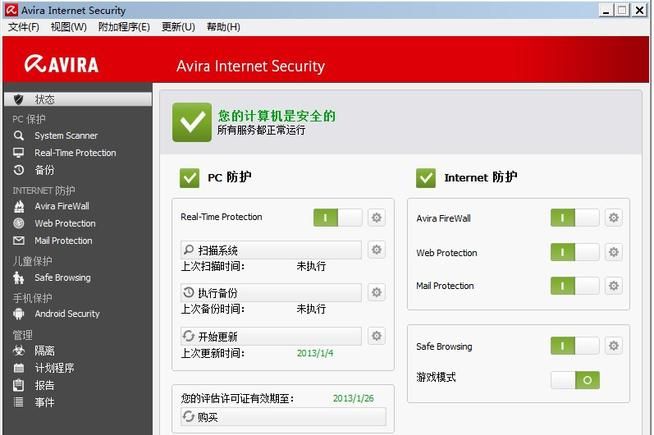This screenshot has height=435, width=654.
Task: Open Mail Protection settings gear on right
Action: 613,286
